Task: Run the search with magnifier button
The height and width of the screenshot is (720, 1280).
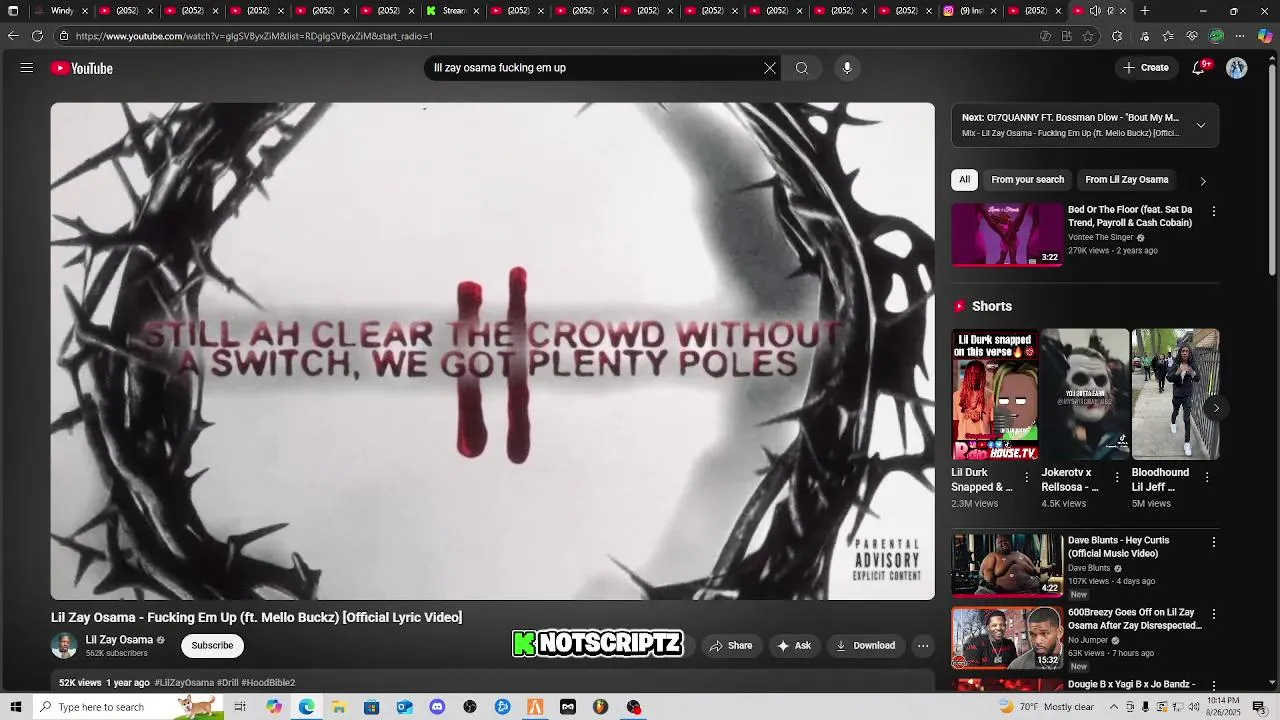Action: pos(802,68)
